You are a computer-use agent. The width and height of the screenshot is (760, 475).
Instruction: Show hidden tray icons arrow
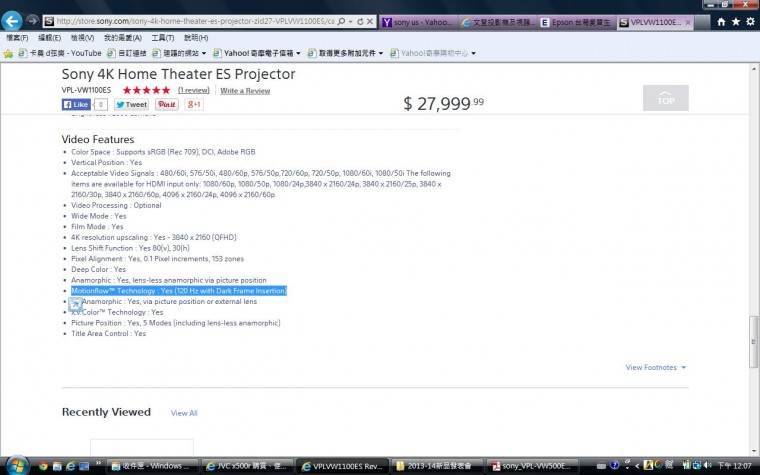click(x=637, y=466)
